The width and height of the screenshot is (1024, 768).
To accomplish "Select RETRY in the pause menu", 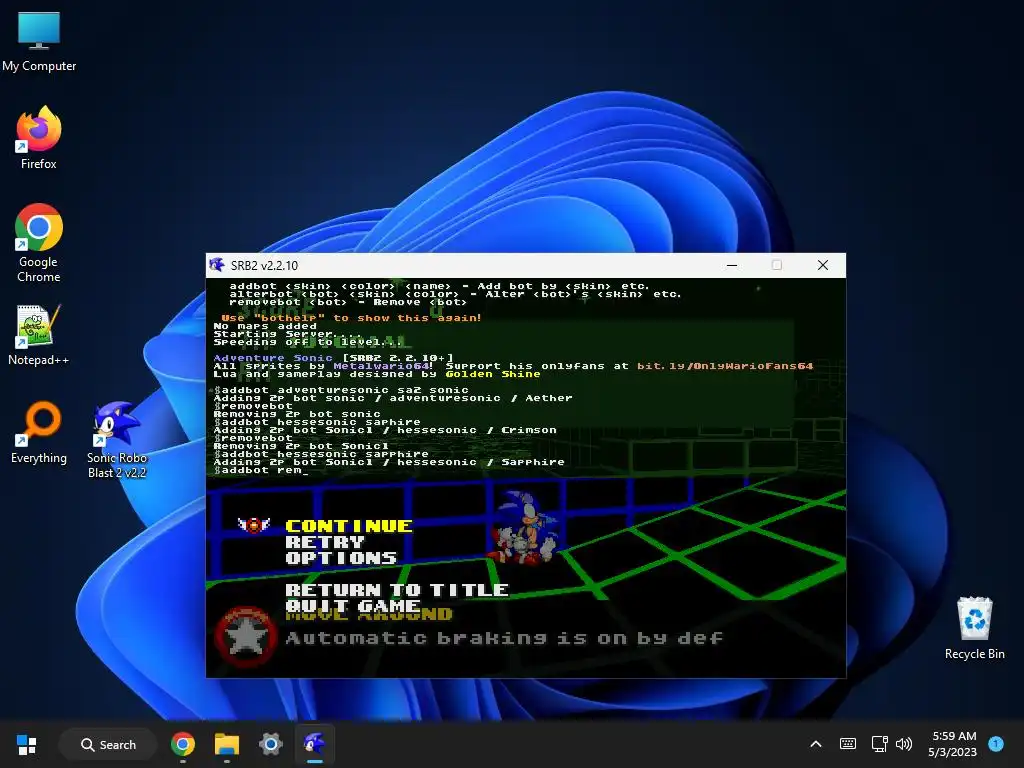I will (325, 542).
